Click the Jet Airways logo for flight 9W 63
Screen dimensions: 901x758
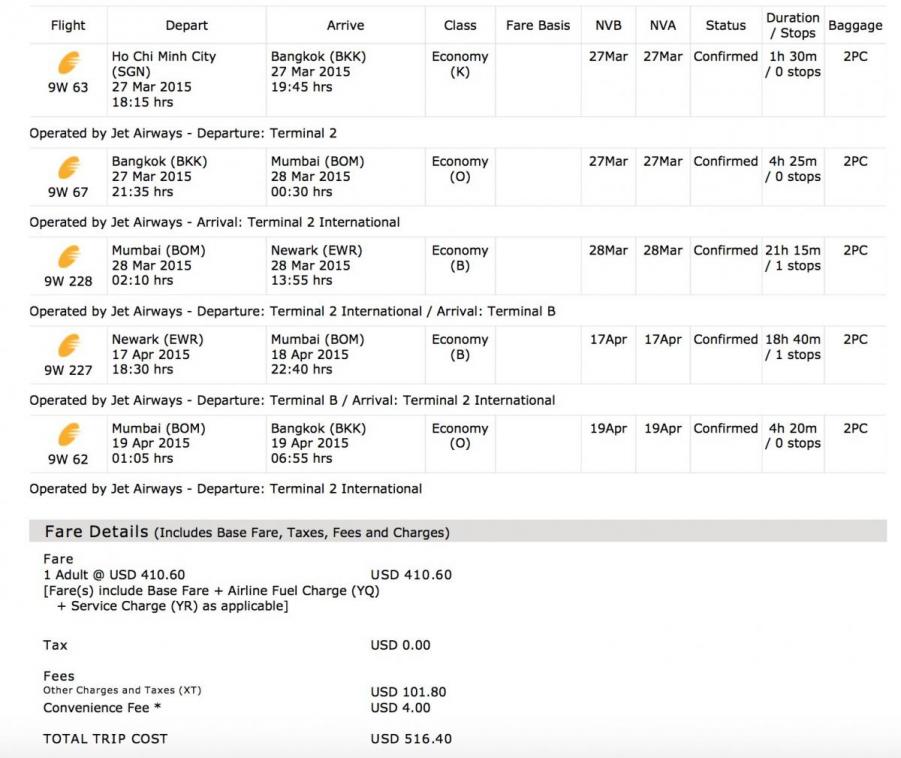tap(68, 63)
